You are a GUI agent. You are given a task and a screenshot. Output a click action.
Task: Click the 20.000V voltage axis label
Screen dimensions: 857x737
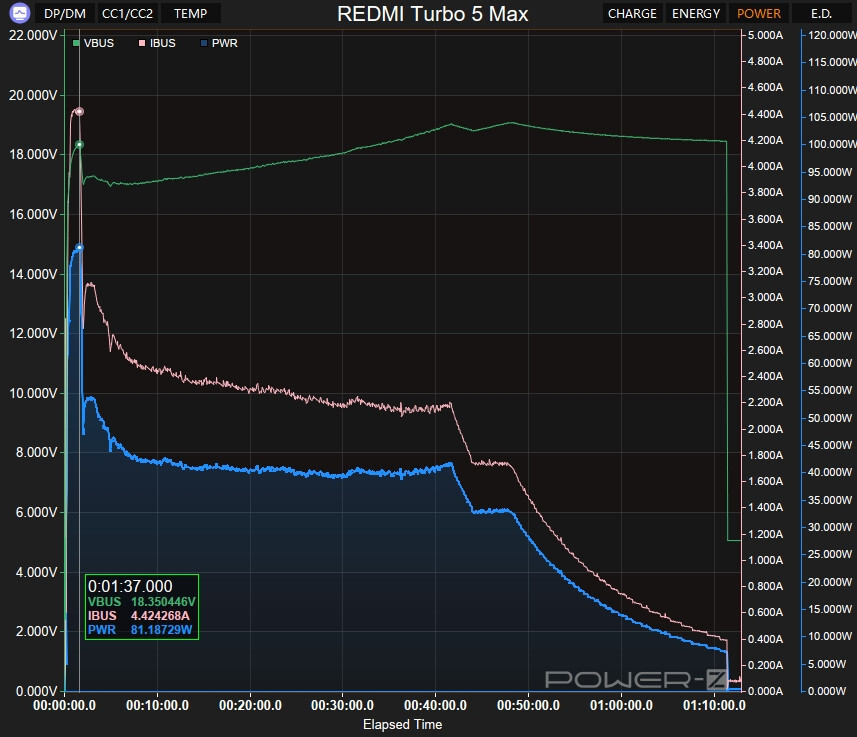point(33,95)
